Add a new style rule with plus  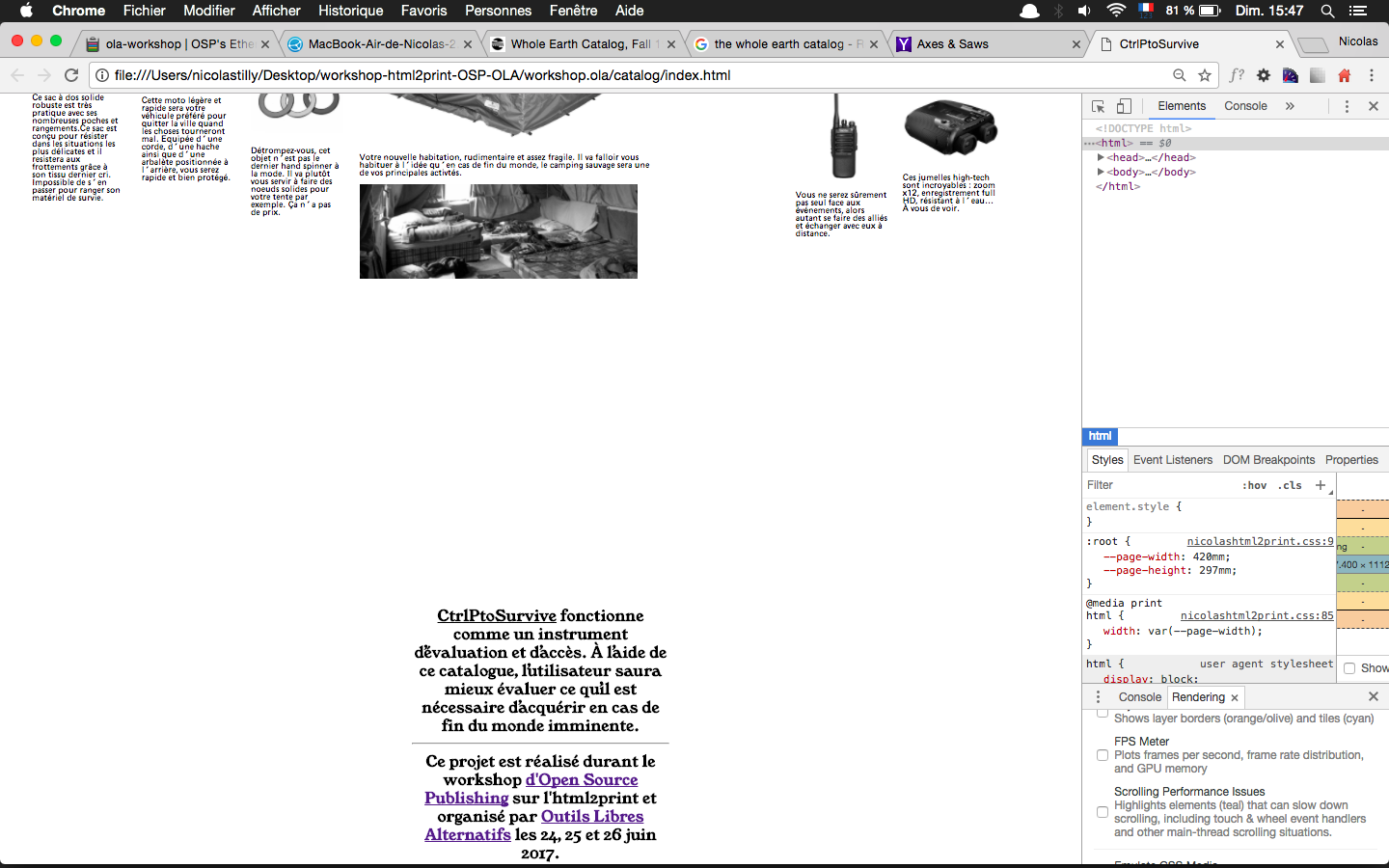click(x=1321, y=485)
